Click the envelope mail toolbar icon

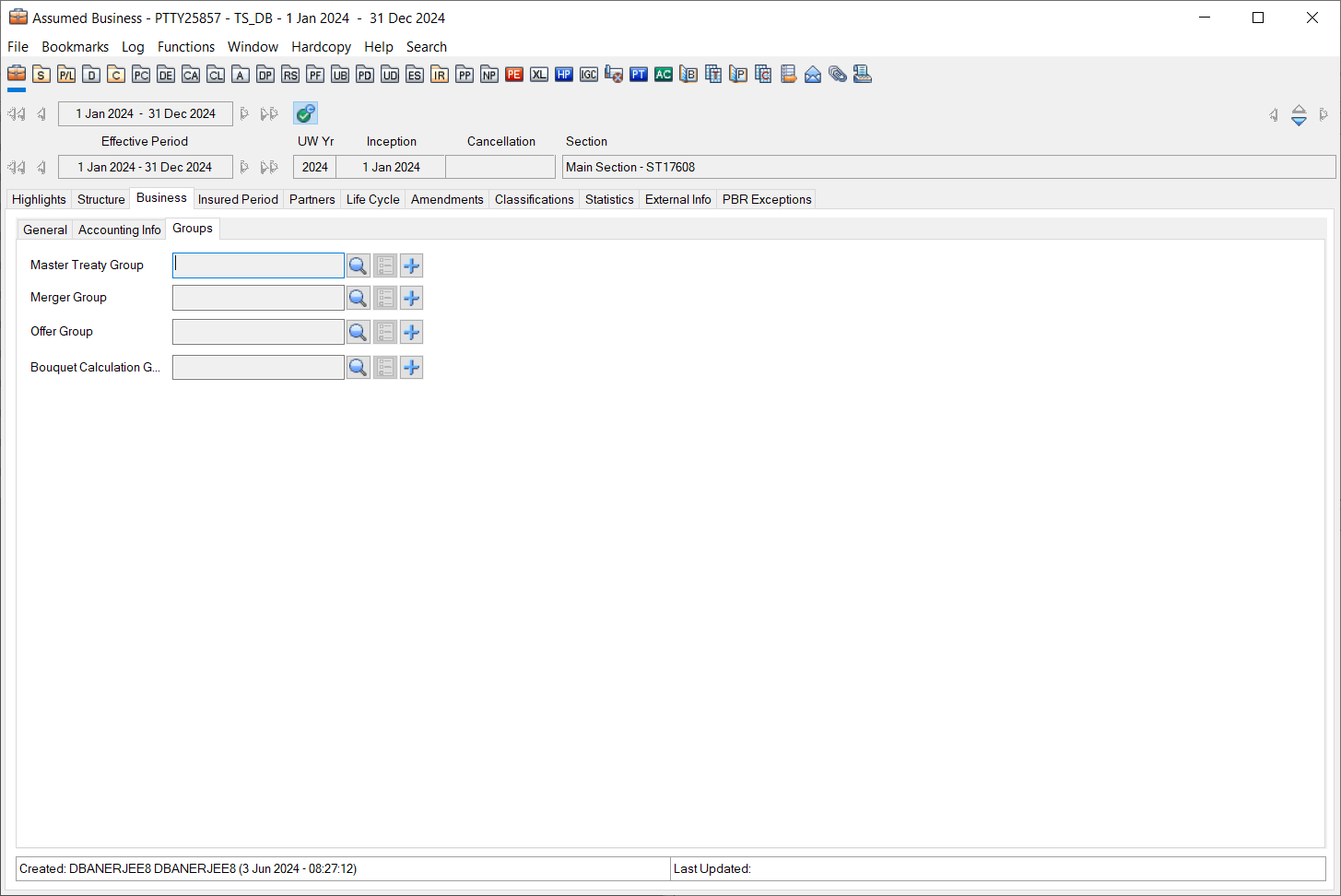tap(813, 75)
